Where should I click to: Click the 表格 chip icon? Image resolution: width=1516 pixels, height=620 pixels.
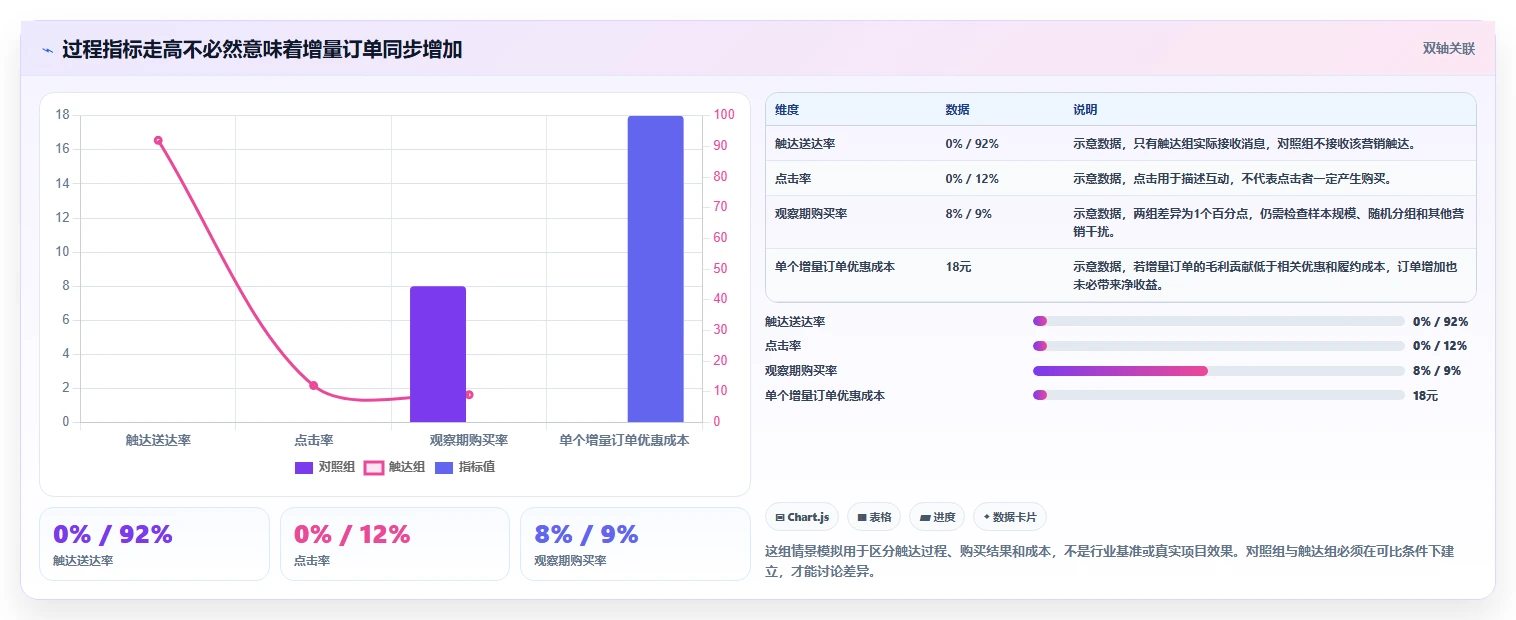pos(861,518)
